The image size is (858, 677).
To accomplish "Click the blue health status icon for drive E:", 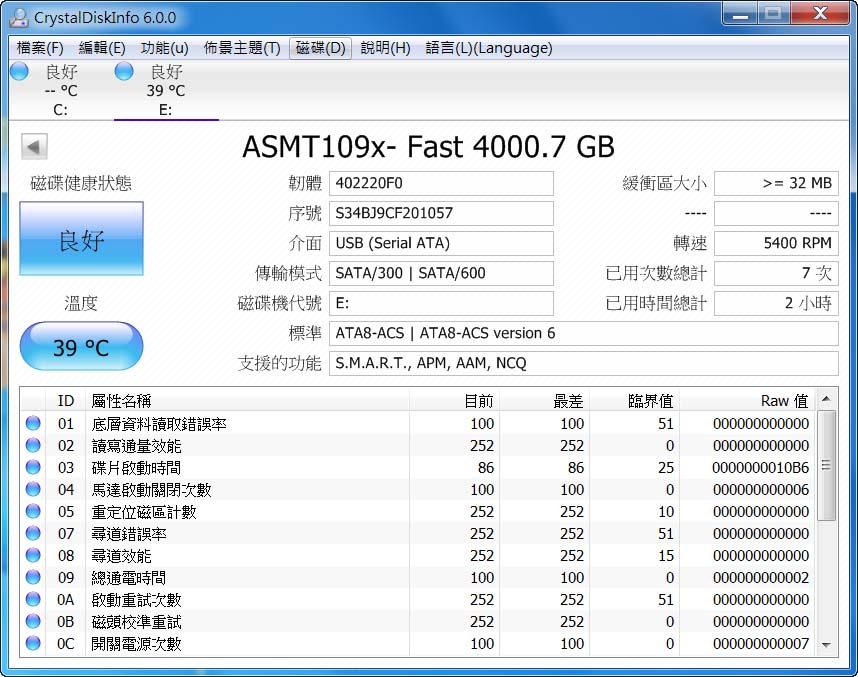I will (x=124, y=72).
